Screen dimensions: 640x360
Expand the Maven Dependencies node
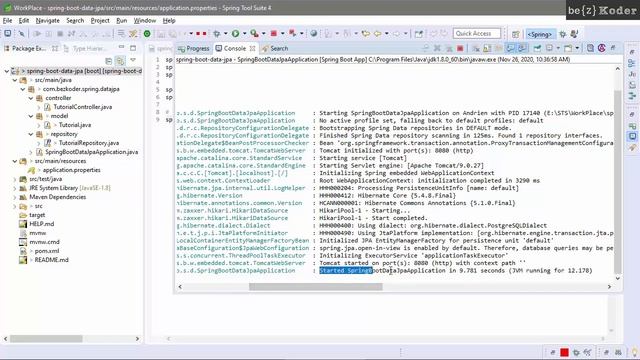[15, 197]
